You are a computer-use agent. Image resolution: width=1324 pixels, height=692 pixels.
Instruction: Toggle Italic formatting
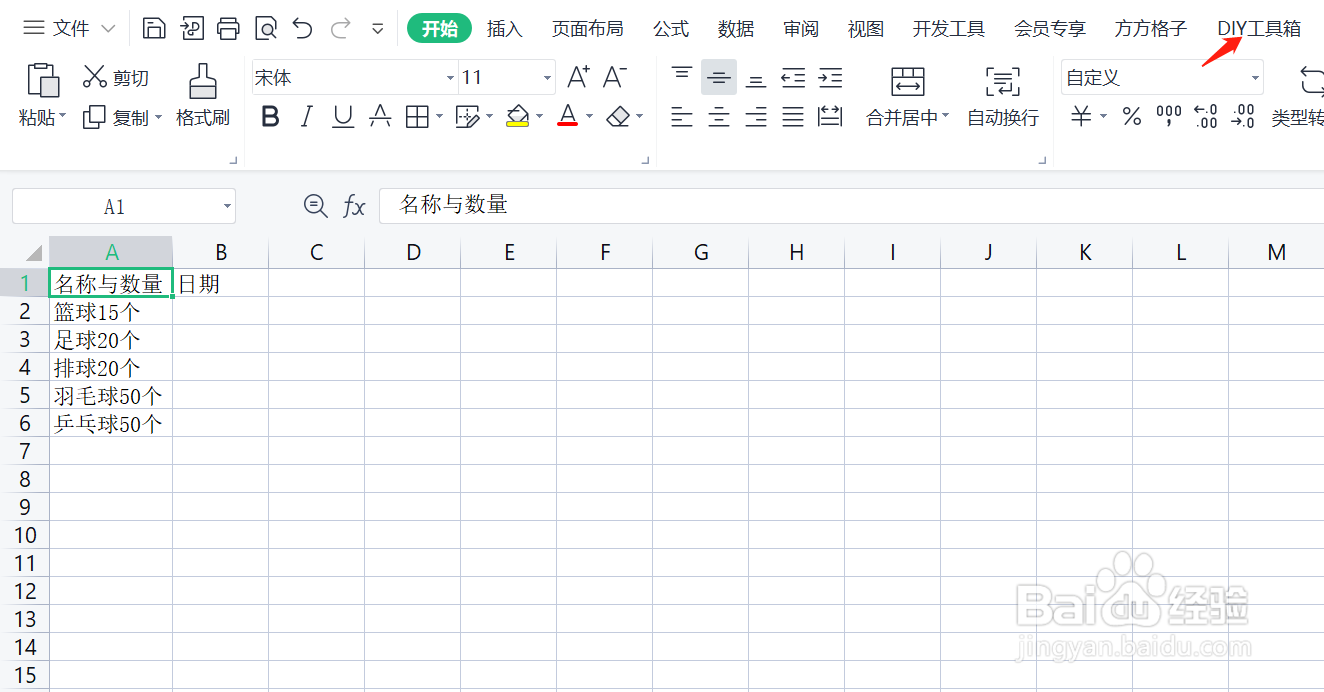point(307,118)
